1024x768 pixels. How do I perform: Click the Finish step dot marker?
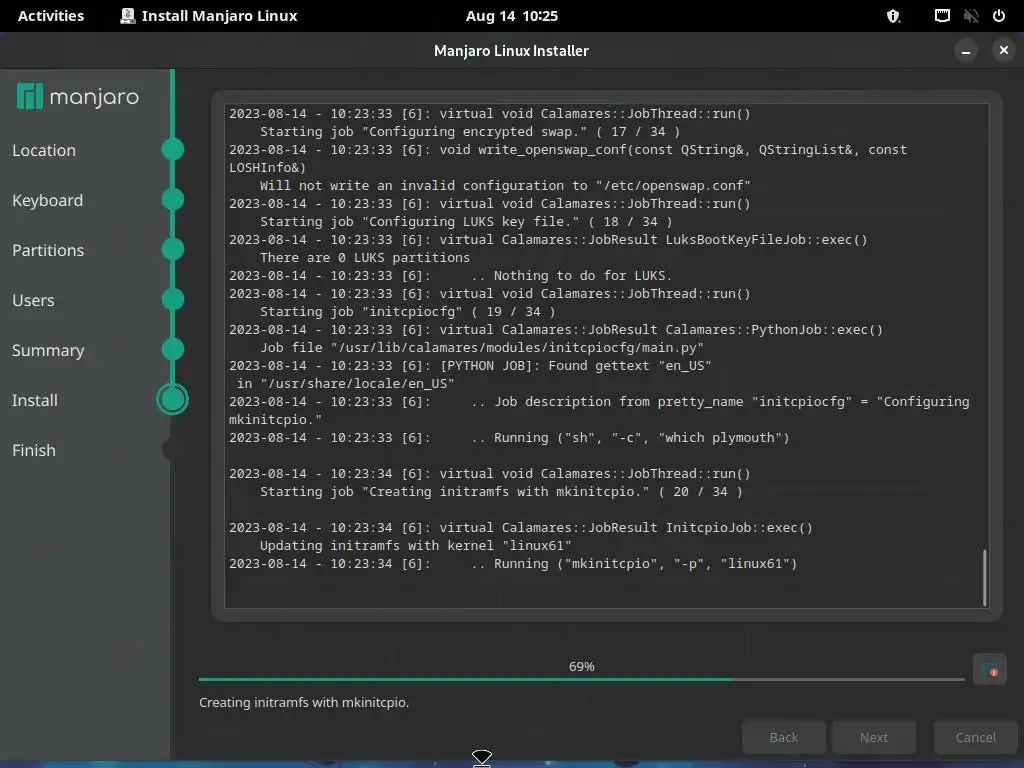[x=172, y=449]
